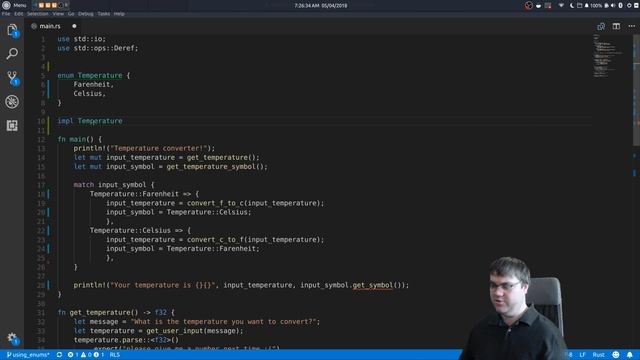640x360 pixels.
Task: Open the system tray notification bell
Action: (x=586, y=5)
